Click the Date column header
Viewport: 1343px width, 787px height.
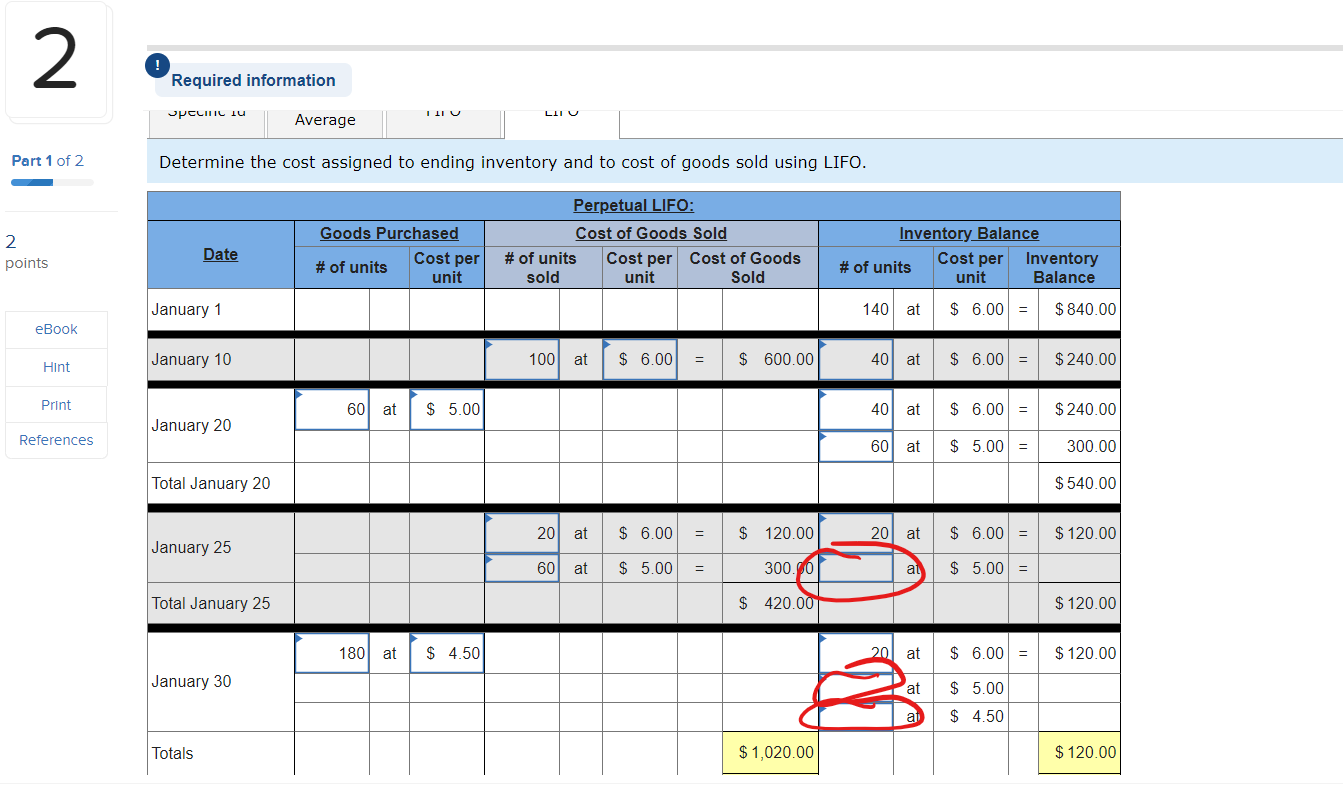click(x=220, y=254)
